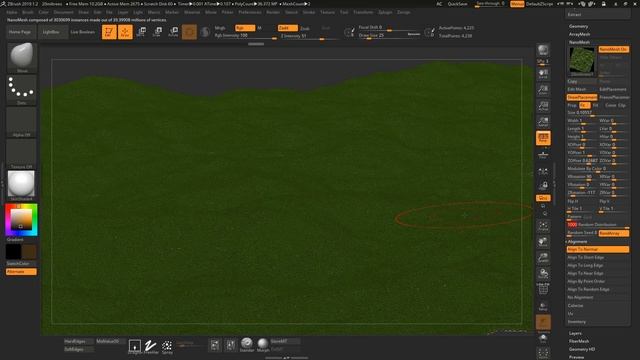Open the SkinShade4 material selector
Screen dimensions: 640x360
point(22,186)
